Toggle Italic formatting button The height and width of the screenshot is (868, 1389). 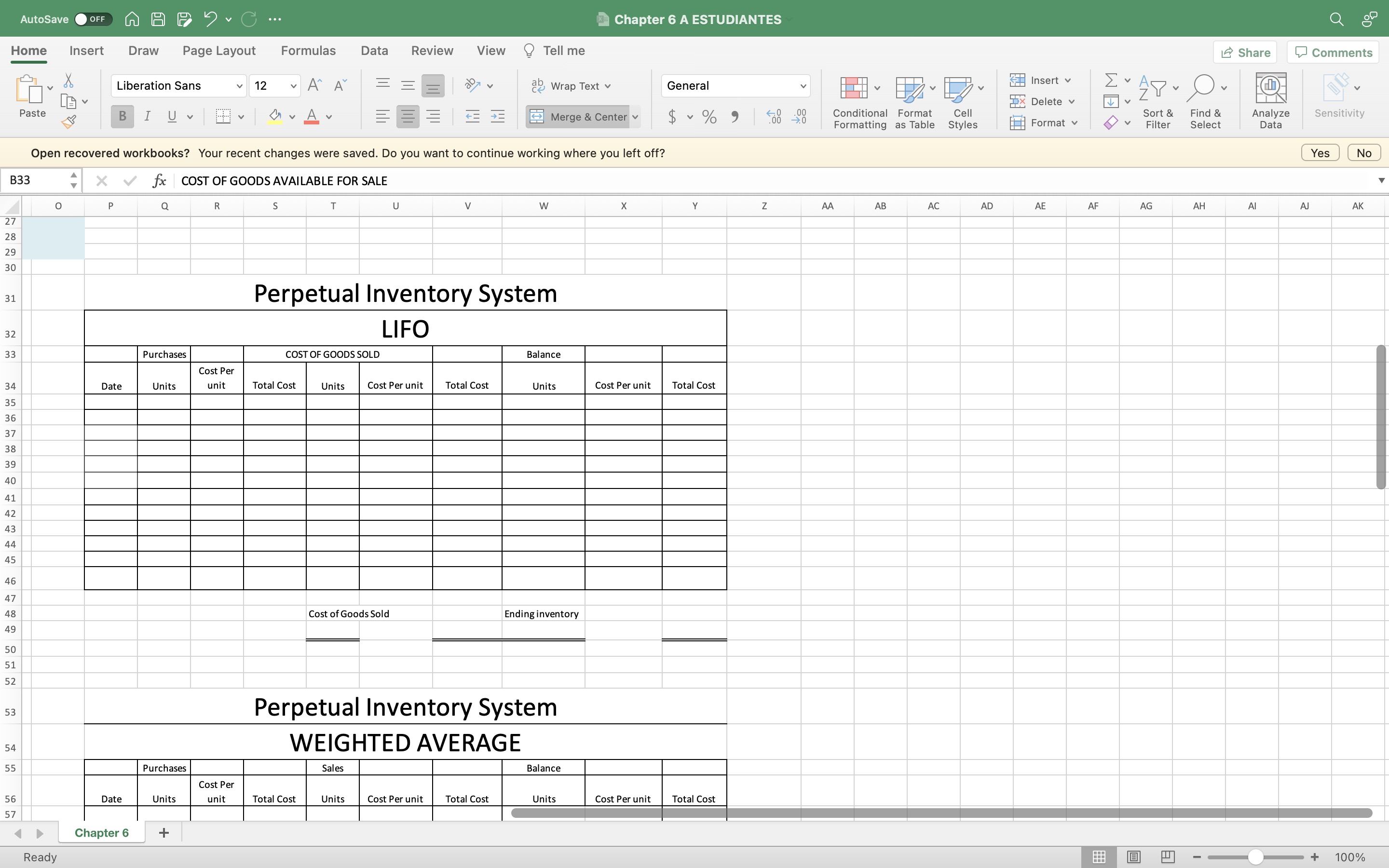click(148, 117)
